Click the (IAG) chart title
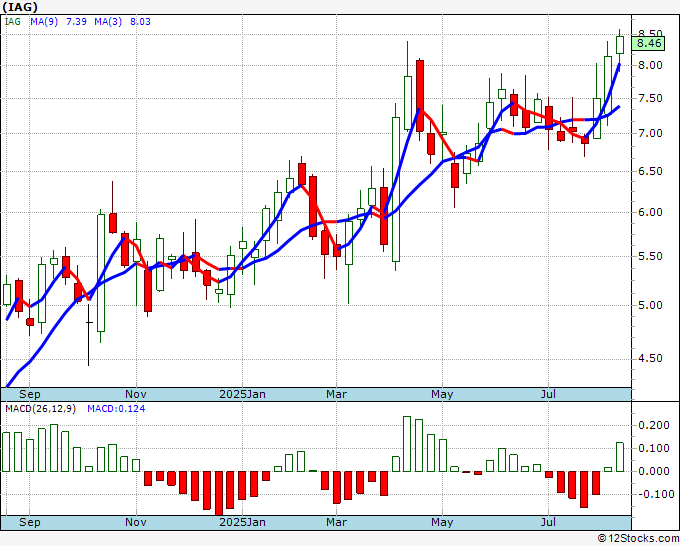Image resolution: width=680 pixels, height=546 pixels. (20, 7)
